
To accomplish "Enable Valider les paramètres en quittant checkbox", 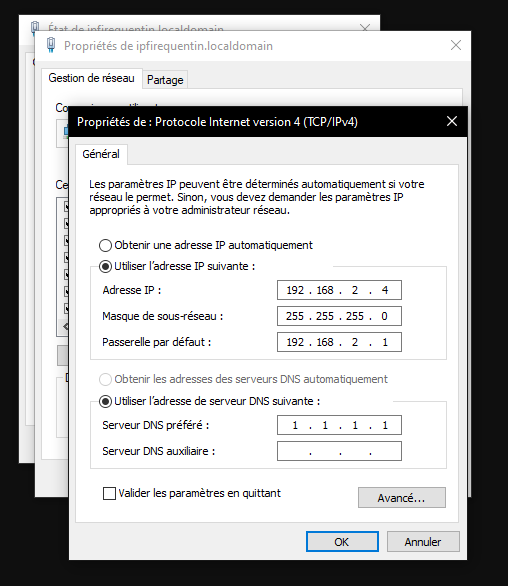I will [109, 493].
